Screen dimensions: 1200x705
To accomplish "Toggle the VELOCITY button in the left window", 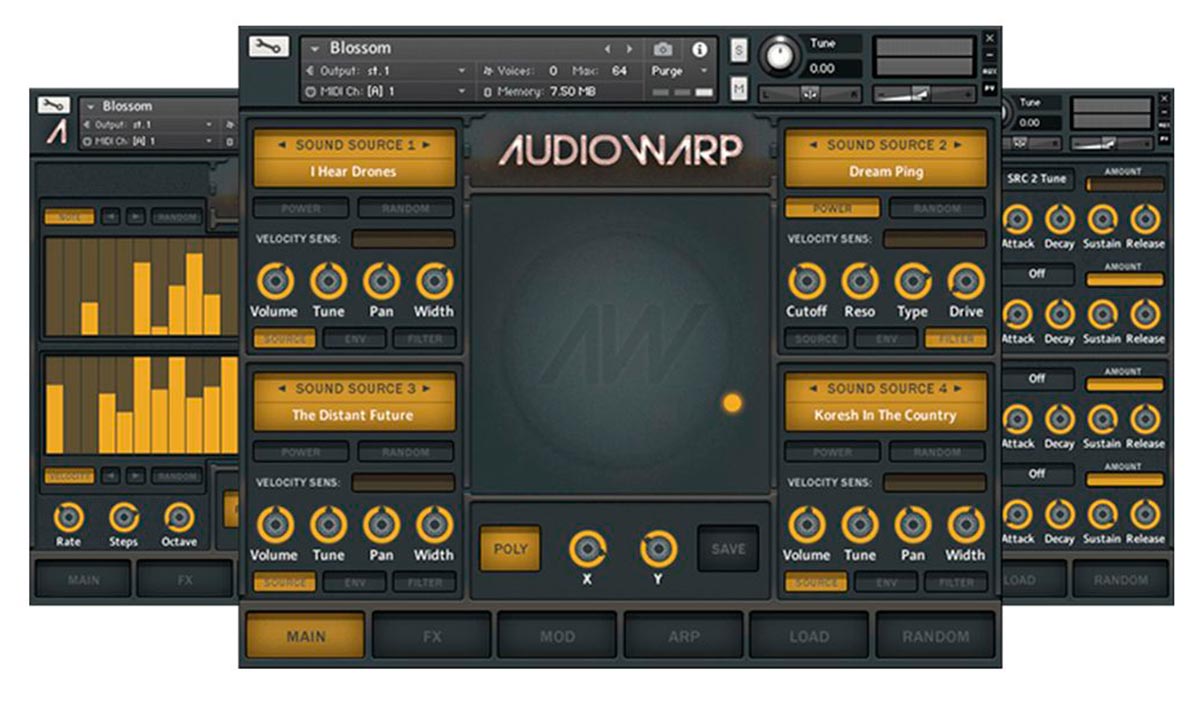I will [x=69, y=476].
